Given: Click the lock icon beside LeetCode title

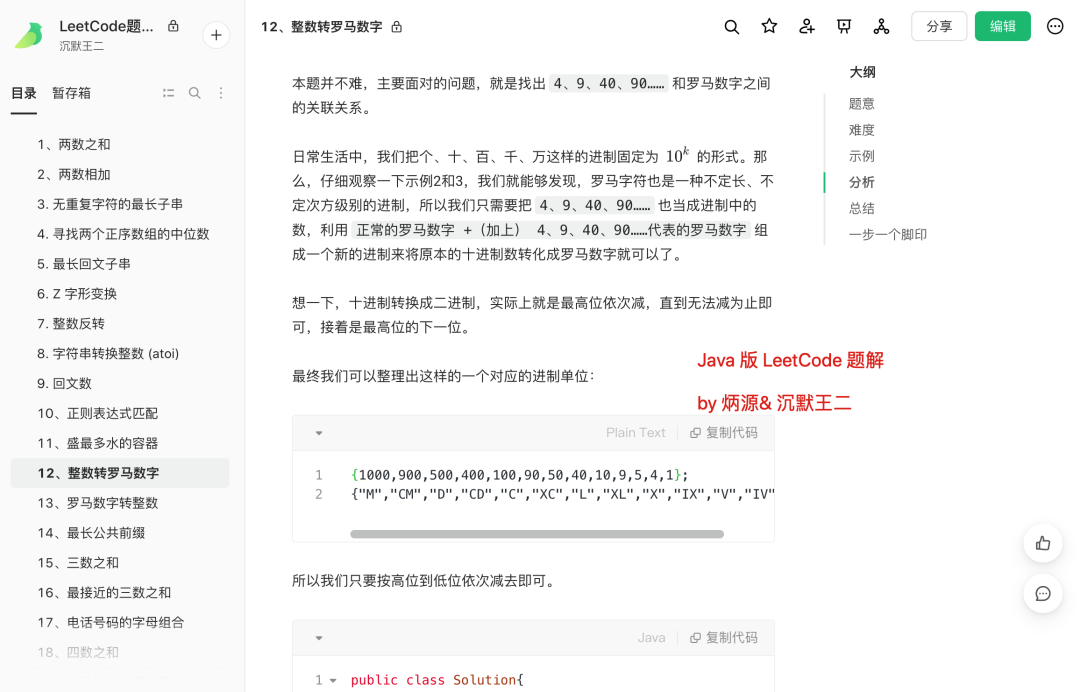Looking at the screenshot, I should click(174, 26).
